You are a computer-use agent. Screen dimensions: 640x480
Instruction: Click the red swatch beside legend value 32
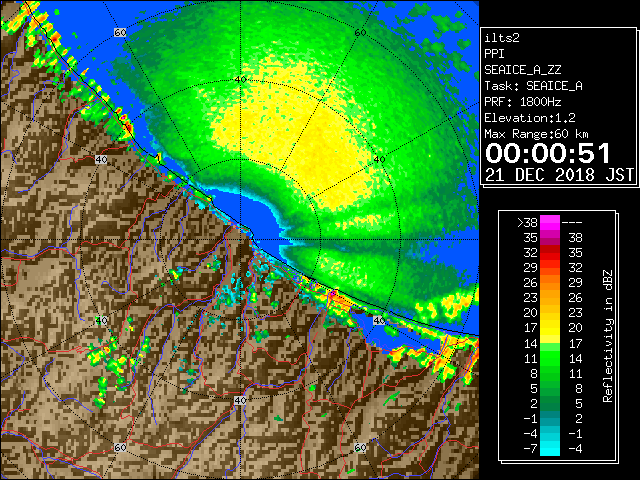point(550,253)
